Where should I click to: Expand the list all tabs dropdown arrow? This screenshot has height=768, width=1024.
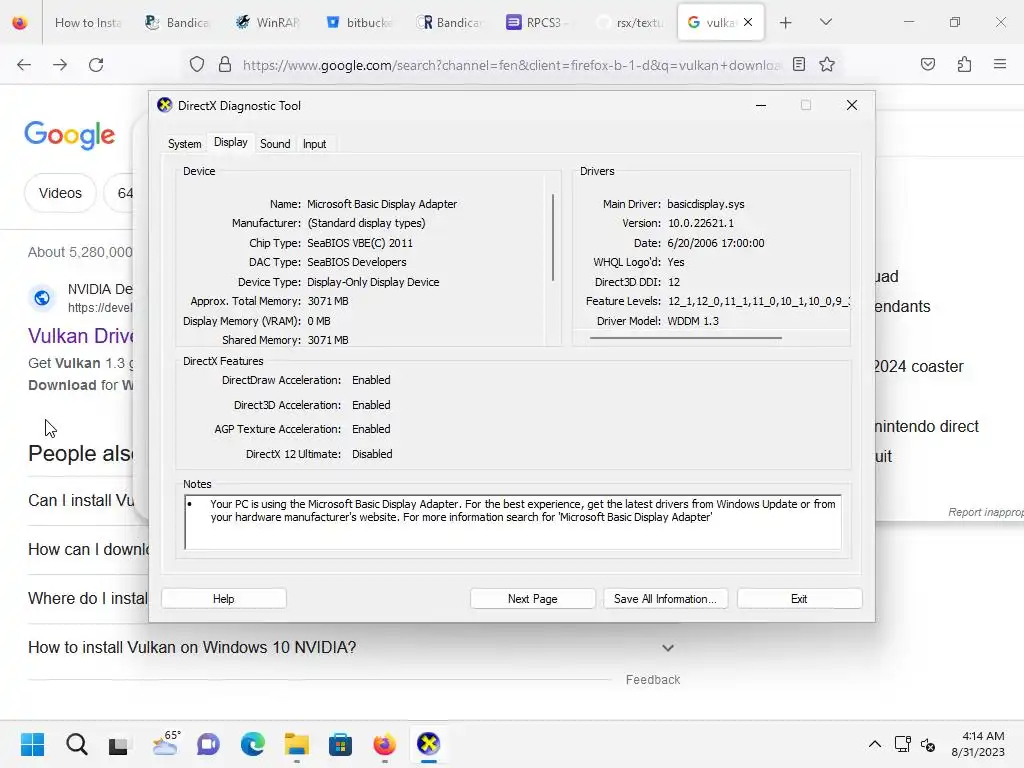tap(825, 22)
